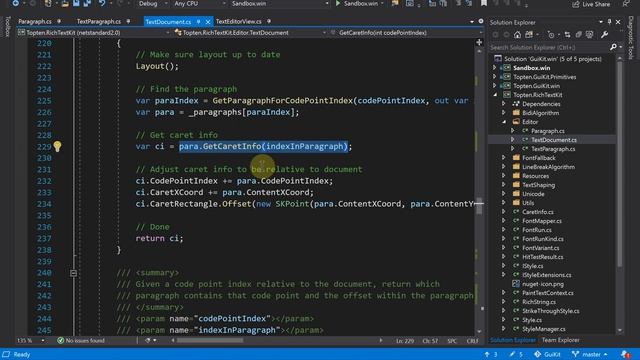640x360 pixels.
Task: Click the feedback icon at top right
Action: tap(627, 4)
